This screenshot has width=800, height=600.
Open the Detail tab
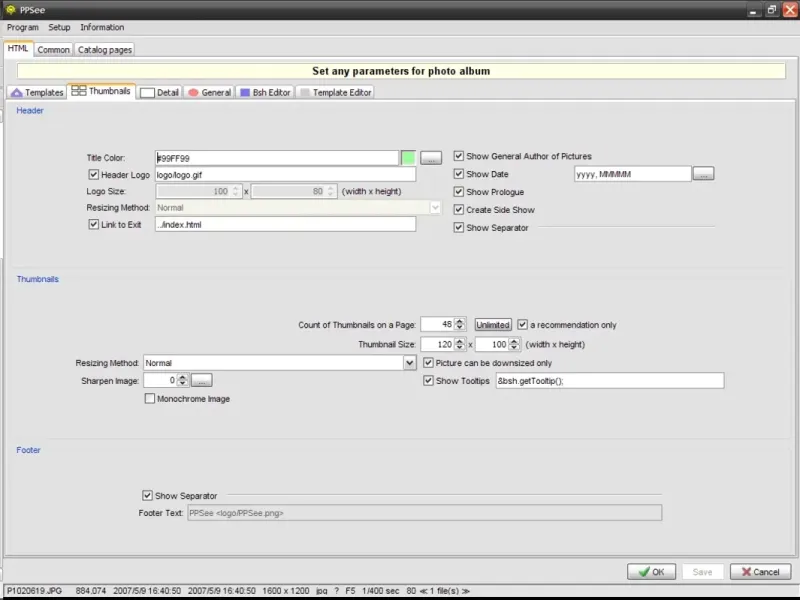point(160,92)
